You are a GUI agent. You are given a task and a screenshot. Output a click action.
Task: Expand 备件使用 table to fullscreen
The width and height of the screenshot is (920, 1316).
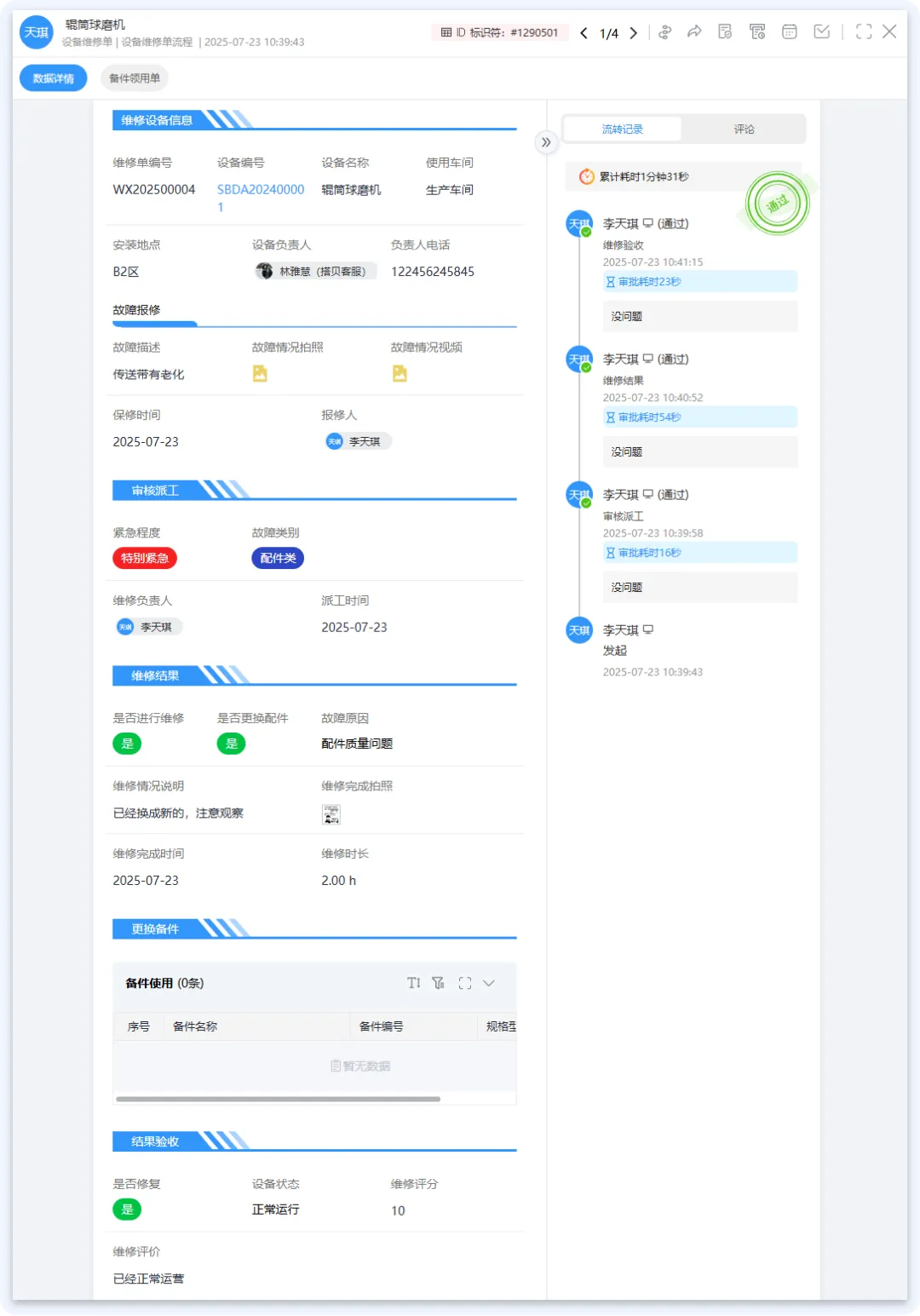[465, 983]
